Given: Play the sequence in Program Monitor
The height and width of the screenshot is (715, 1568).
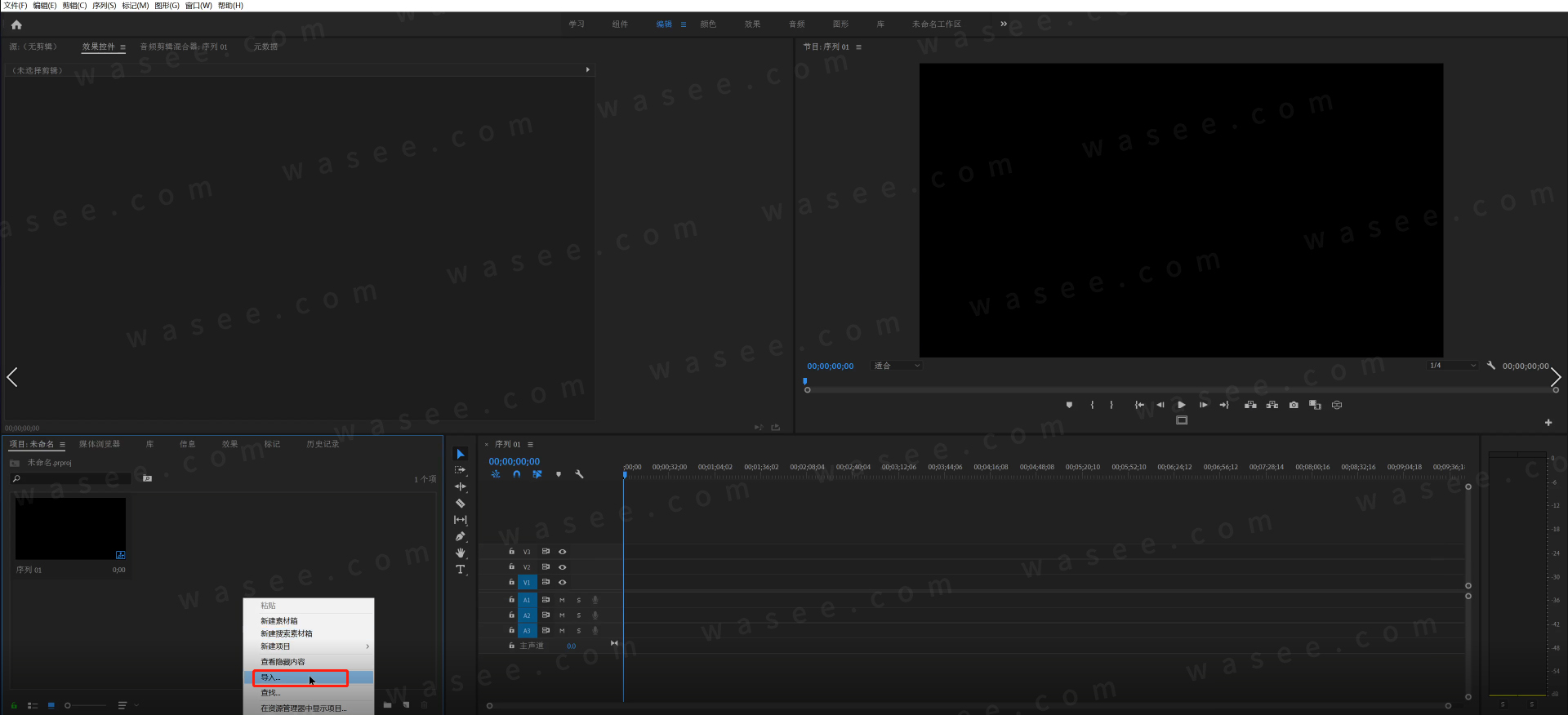Looking at the screenshot, I should tap(1182, 405).
